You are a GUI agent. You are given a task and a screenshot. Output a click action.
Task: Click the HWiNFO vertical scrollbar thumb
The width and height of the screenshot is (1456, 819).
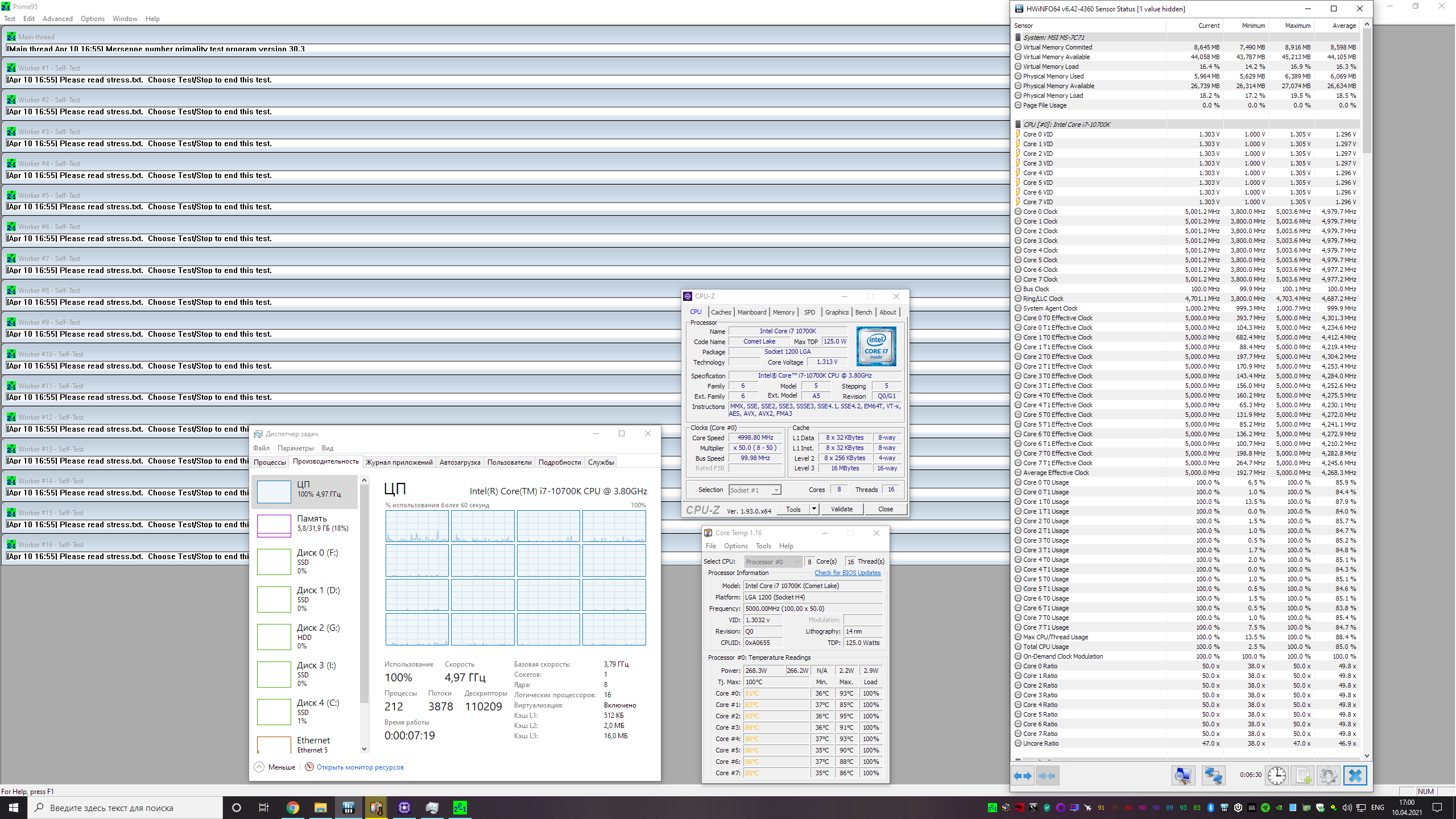pyautogui.click(x=1367, y=91)
